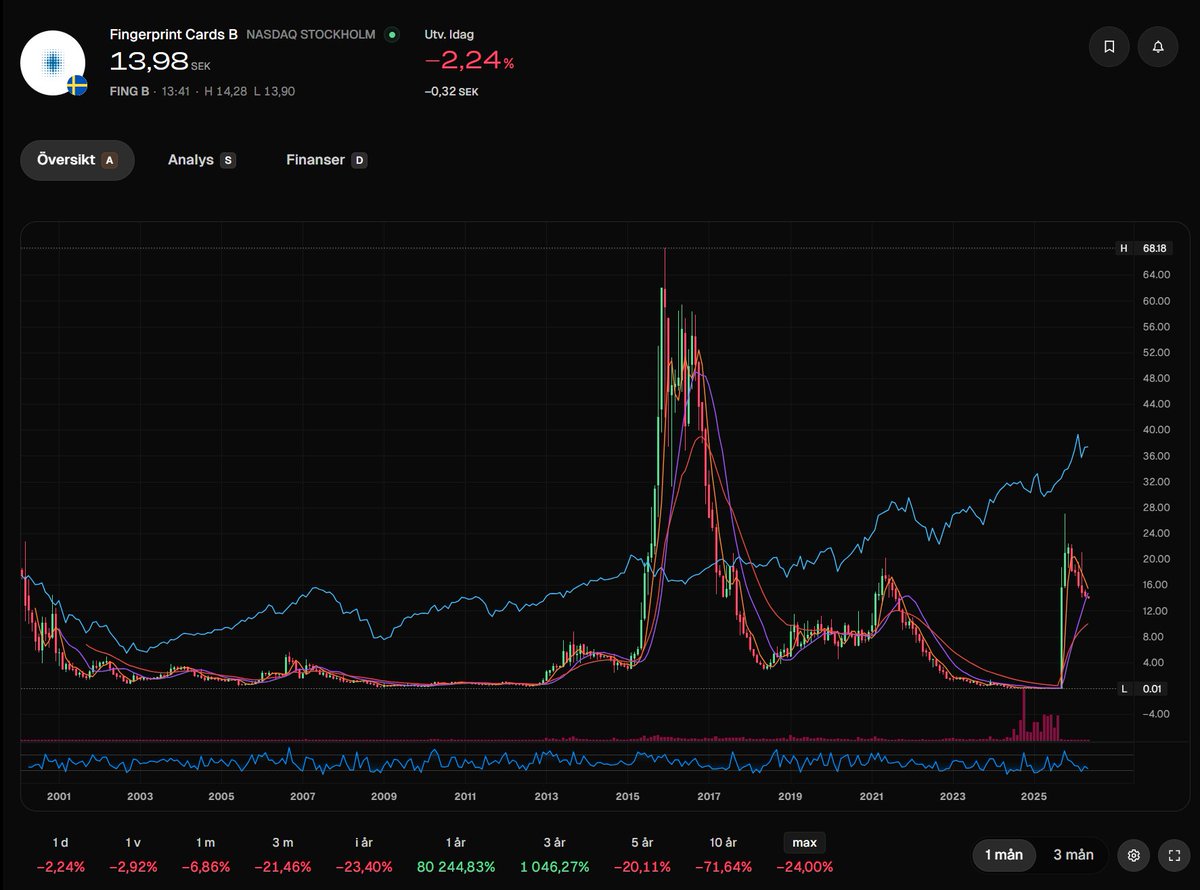The height and width of the screenshot is (890, 1200).
Task: Click the Fingerprint Cards B title
Action: 174,34
